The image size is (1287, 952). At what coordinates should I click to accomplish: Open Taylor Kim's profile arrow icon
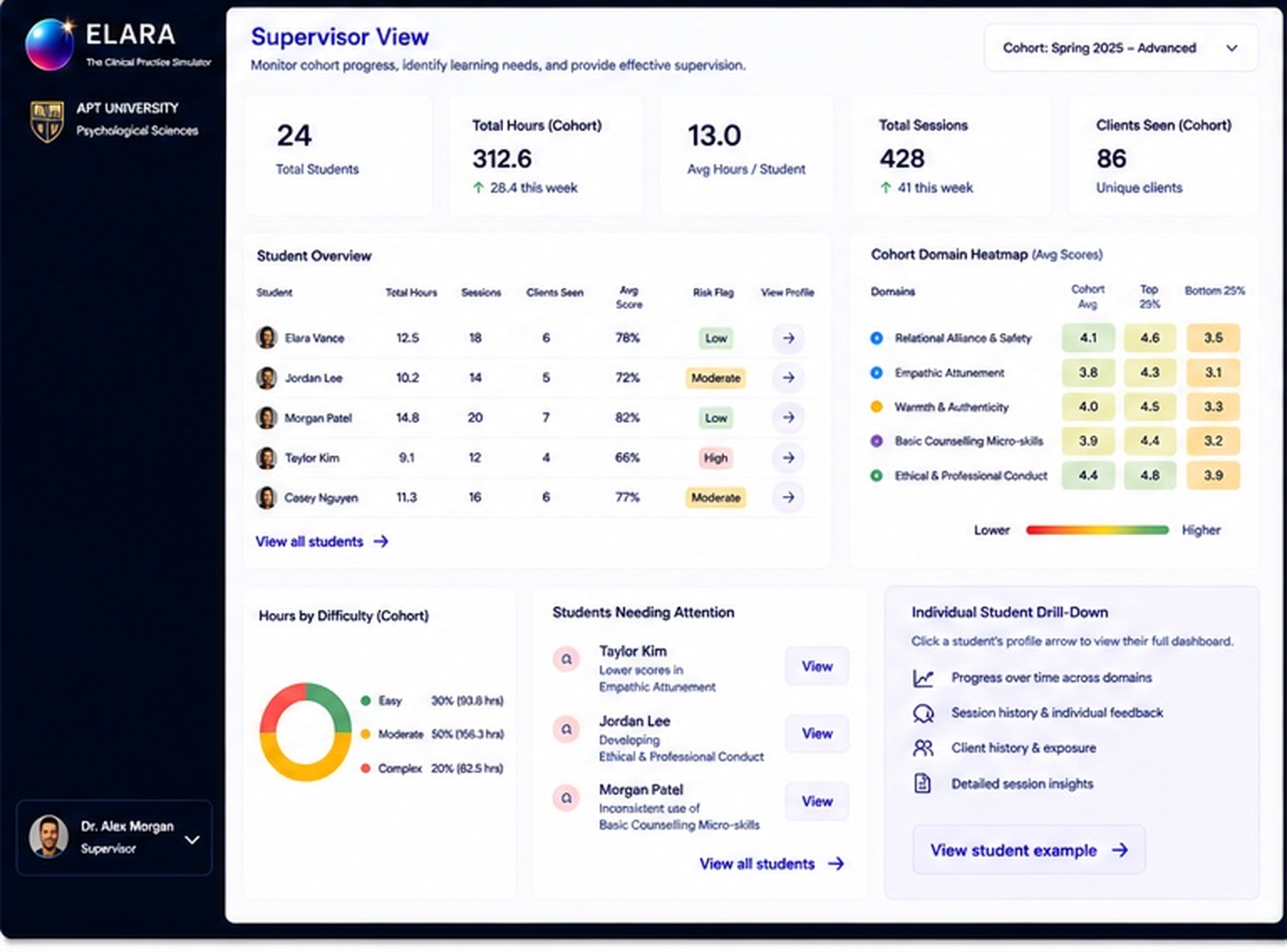coord(788,457)
